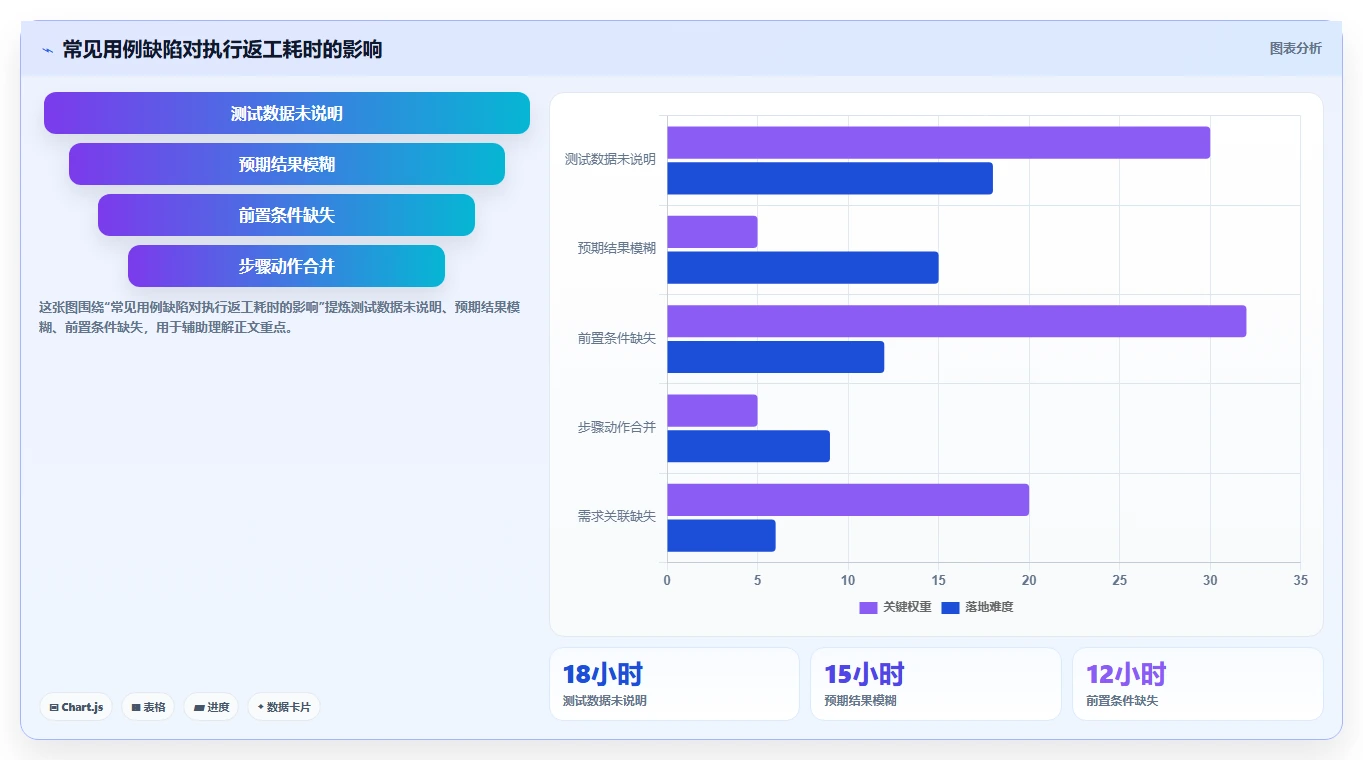Click the y-axis label 测试数据未说明

pyautogui.click(x=610, y=159)
